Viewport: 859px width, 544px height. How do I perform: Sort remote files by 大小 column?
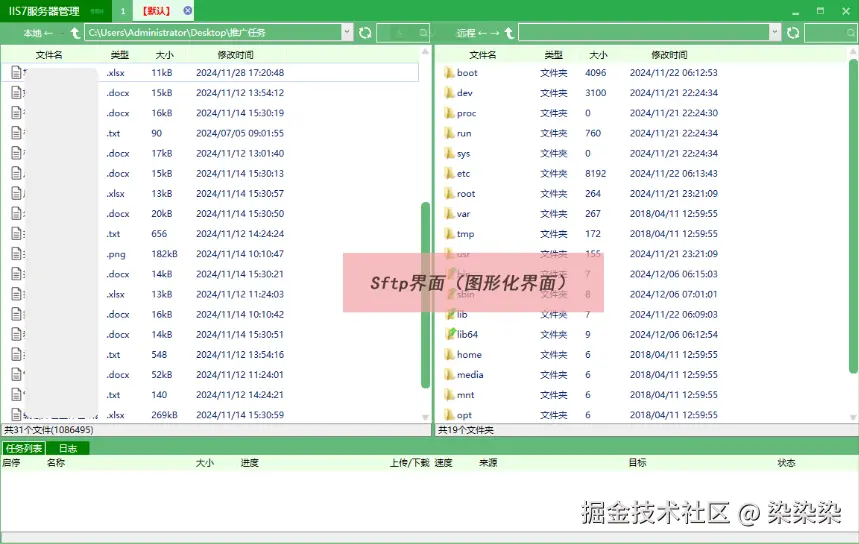click(x=598, y=55)
